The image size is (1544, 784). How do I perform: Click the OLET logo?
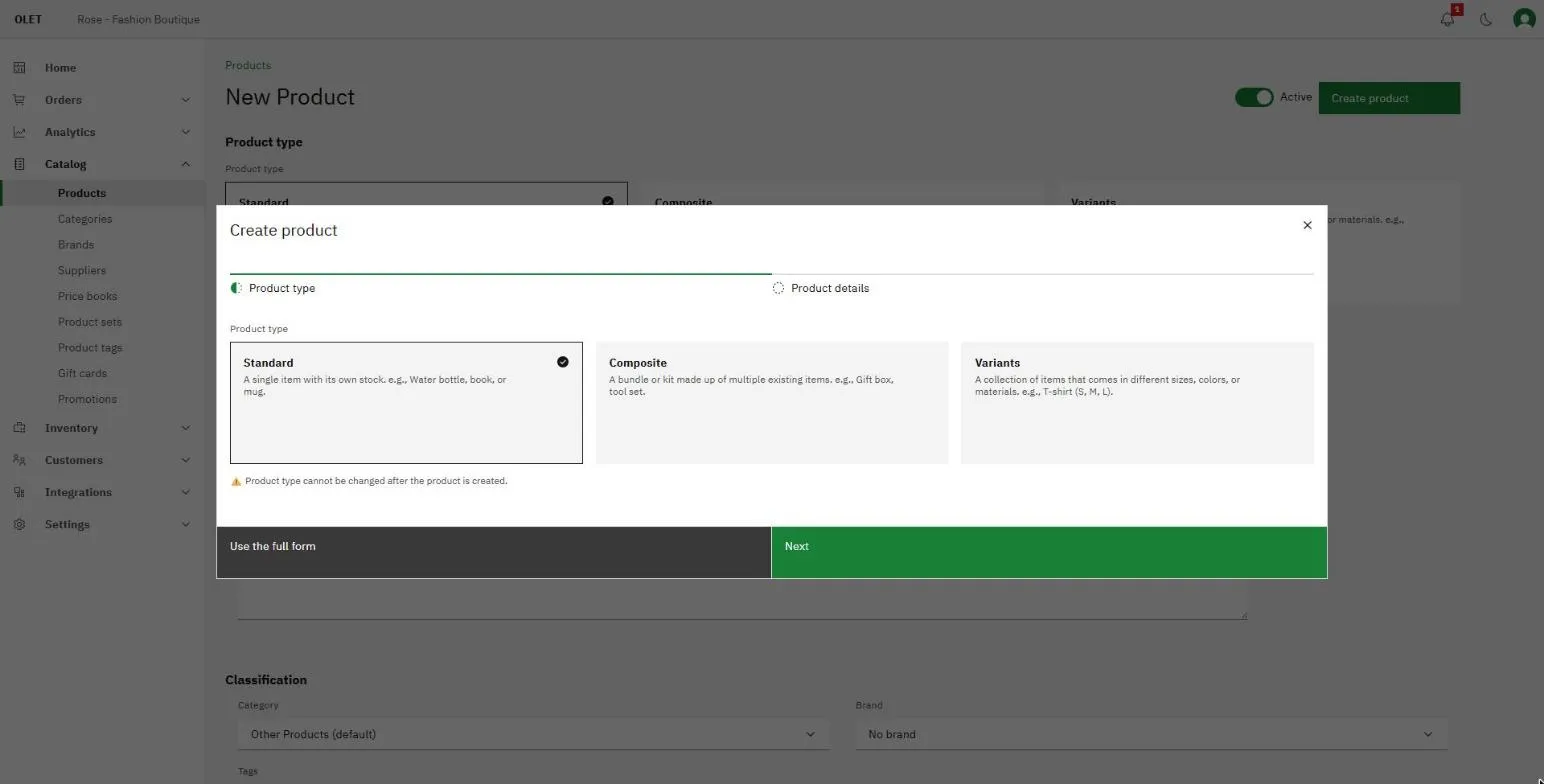point(28,19)
